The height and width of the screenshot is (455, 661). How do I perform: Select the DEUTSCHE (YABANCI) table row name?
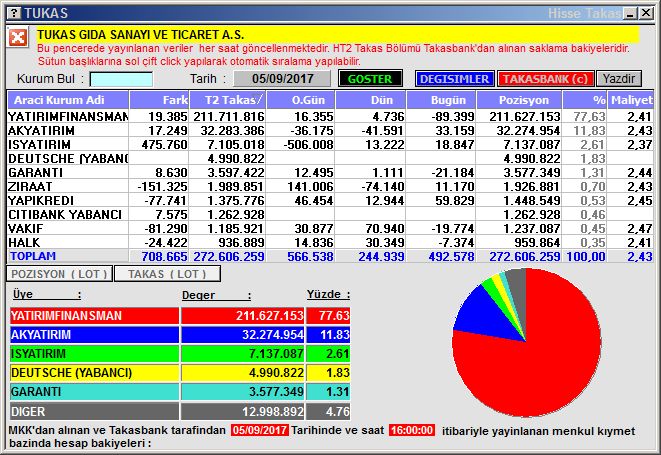[68, 159]
